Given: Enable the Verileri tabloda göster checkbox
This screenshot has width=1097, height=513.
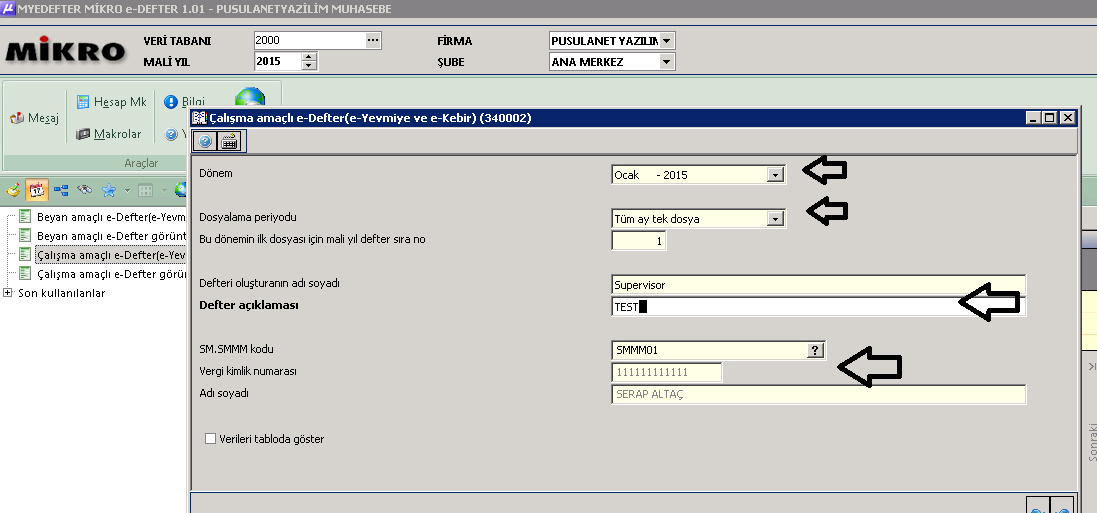Looking at the screenshot, I should [x=211, y=439].
